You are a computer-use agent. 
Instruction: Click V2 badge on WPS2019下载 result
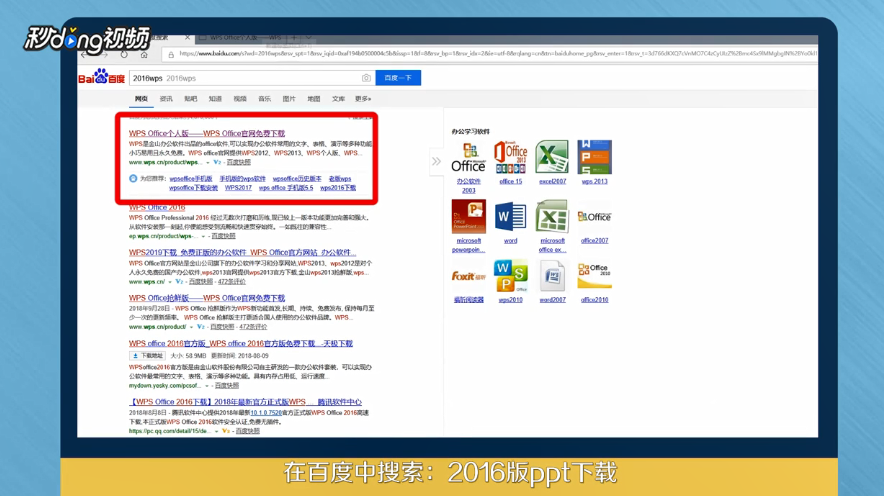coord(179,281)
